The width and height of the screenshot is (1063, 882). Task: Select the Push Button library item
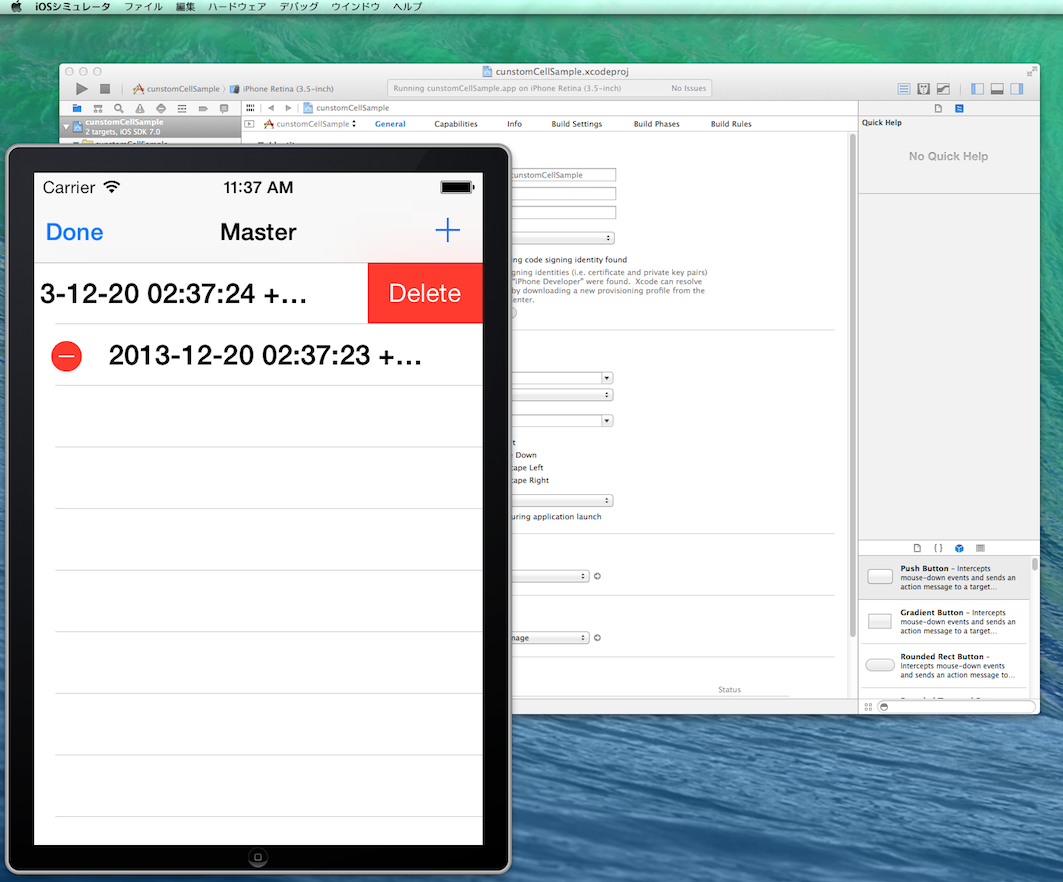coord(944,578)
